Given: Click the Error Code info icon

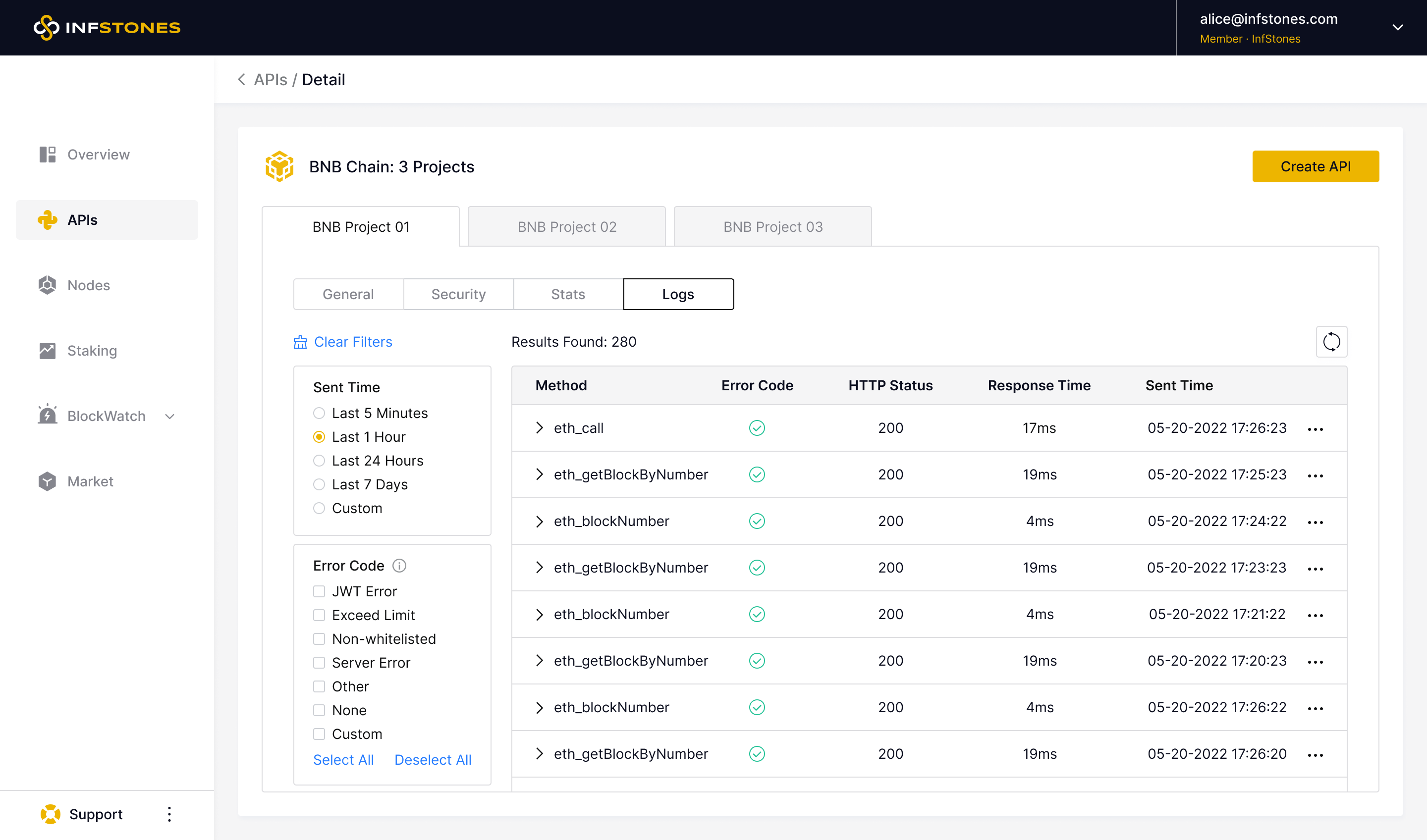Looking at the screenshot, I should tap(399, 566).
